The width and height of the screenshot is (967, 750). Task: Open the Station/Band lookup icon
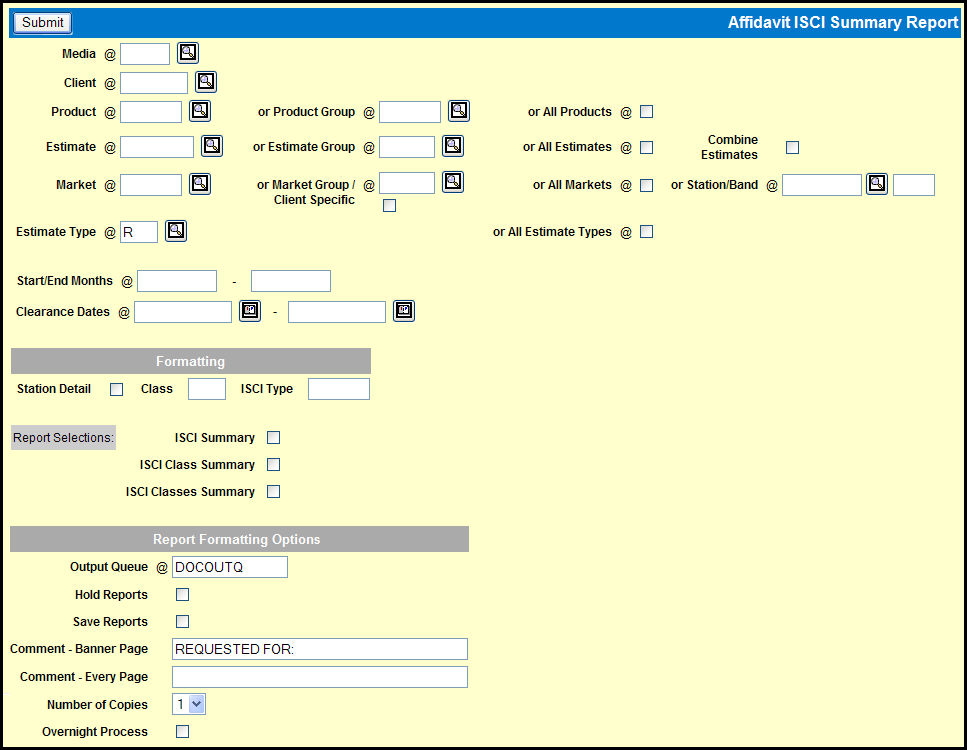(x=877, y=185)
